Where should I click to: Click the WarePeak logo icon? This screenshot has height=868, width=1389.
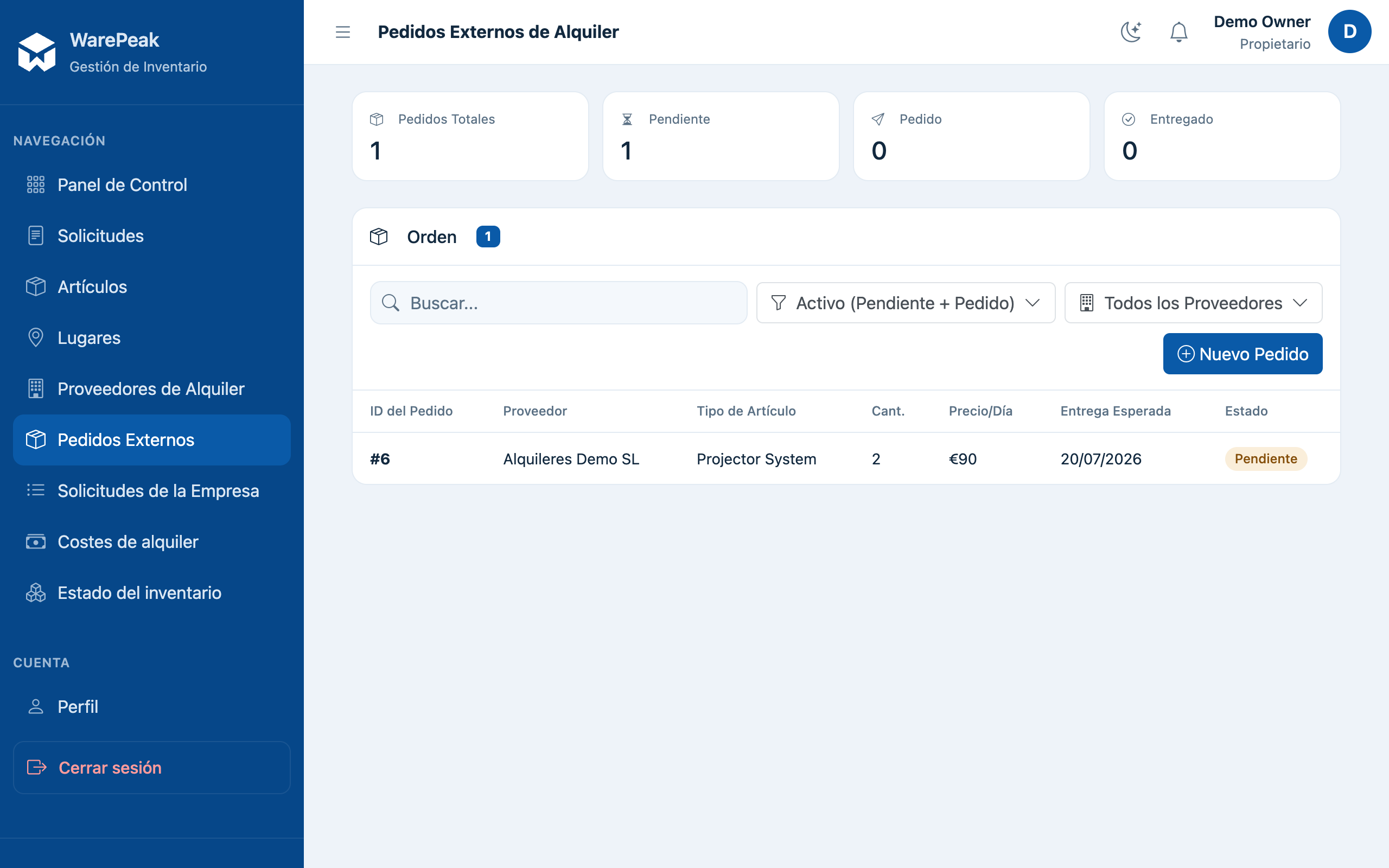37,52
